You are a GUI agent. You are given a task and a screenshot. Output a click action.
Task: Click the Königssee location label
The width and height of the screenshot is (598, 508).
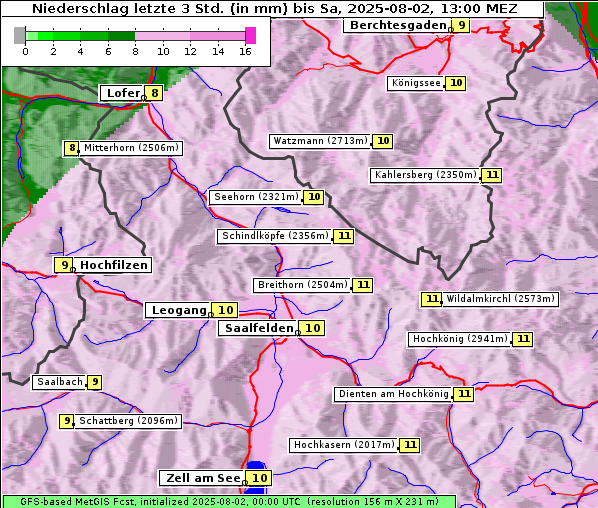tap(416, 83)
